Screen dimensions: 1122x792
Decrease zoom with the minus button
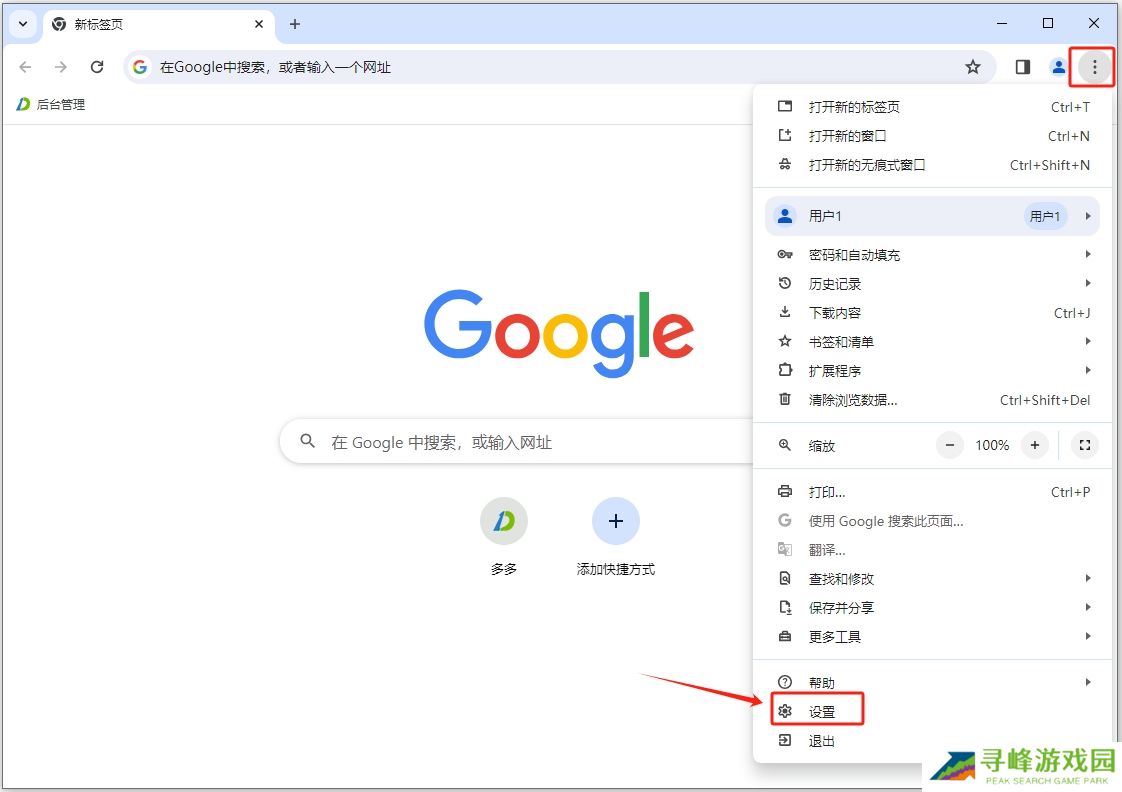(x=950, y=445)
